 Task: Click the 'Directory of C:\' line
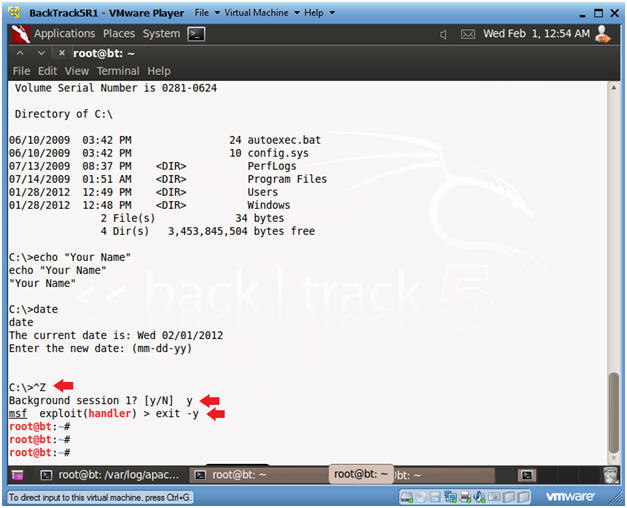click(64, 114)
